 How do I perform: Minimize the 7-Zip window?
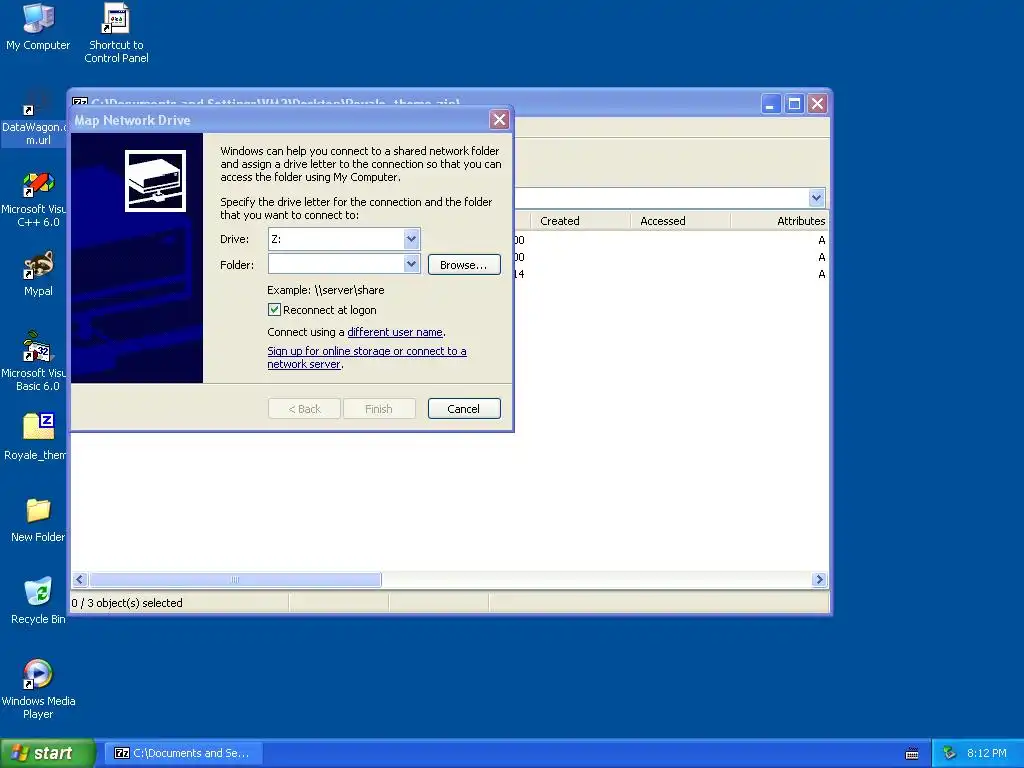[771, 104]
